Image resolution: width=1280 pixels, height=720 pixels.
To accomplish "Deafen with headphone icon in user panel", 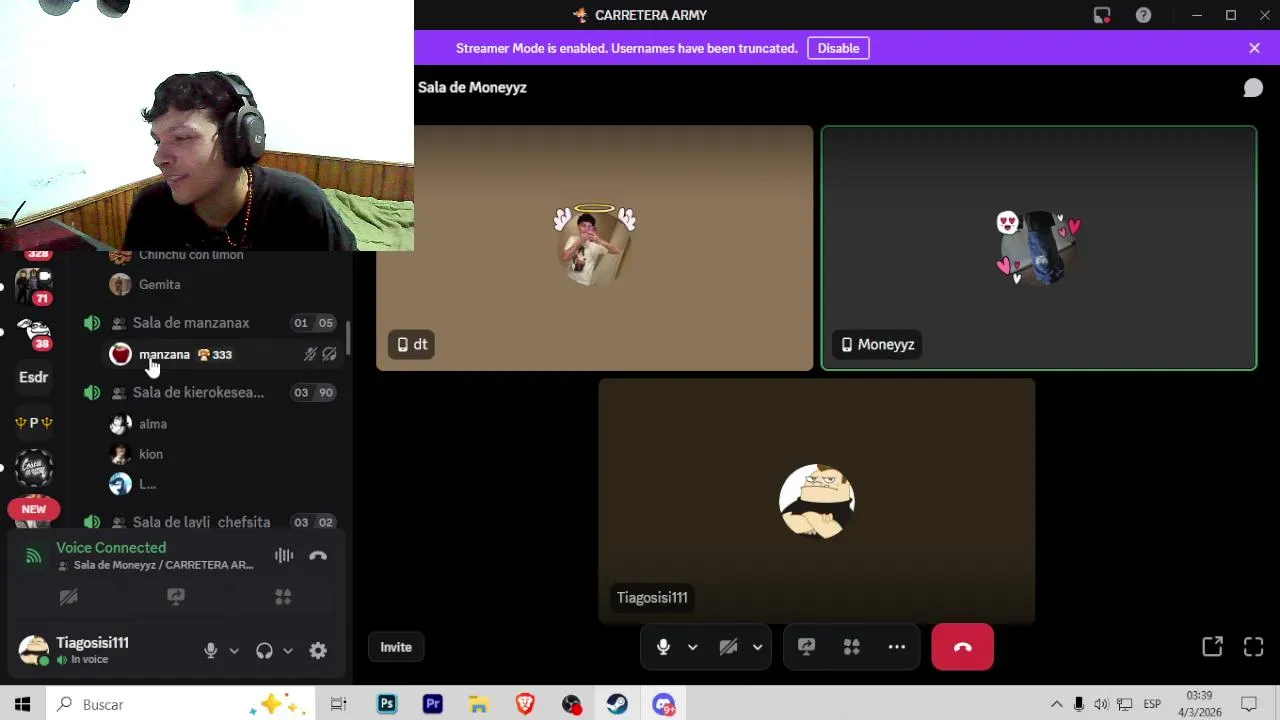I will (264, 650).
